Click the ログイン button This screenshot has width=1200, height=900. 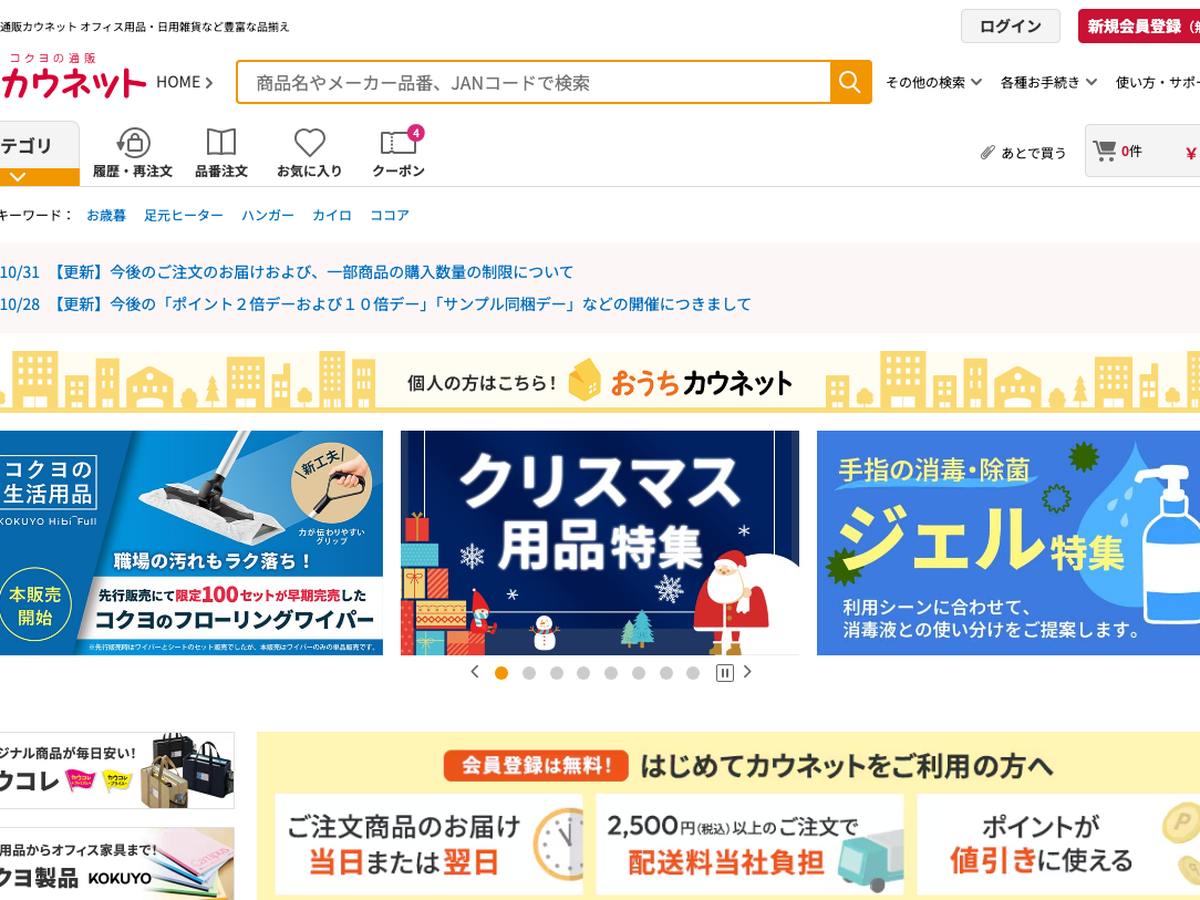[x=1010, y=26]
